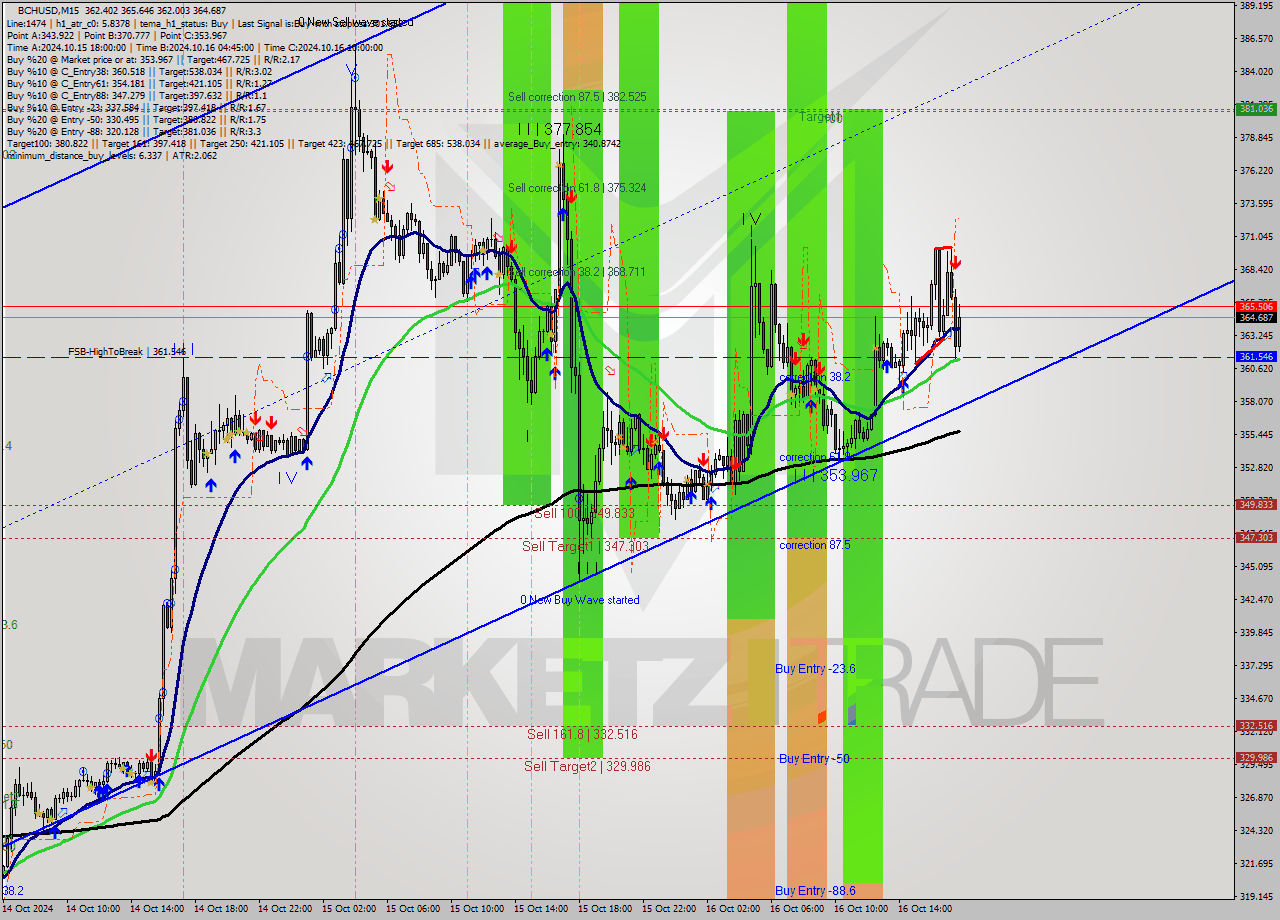Select '16 Oct 02:00' on time axis
Image resolution: width=1280 pixels, height=920 pixels.
[x=733, y=909]
